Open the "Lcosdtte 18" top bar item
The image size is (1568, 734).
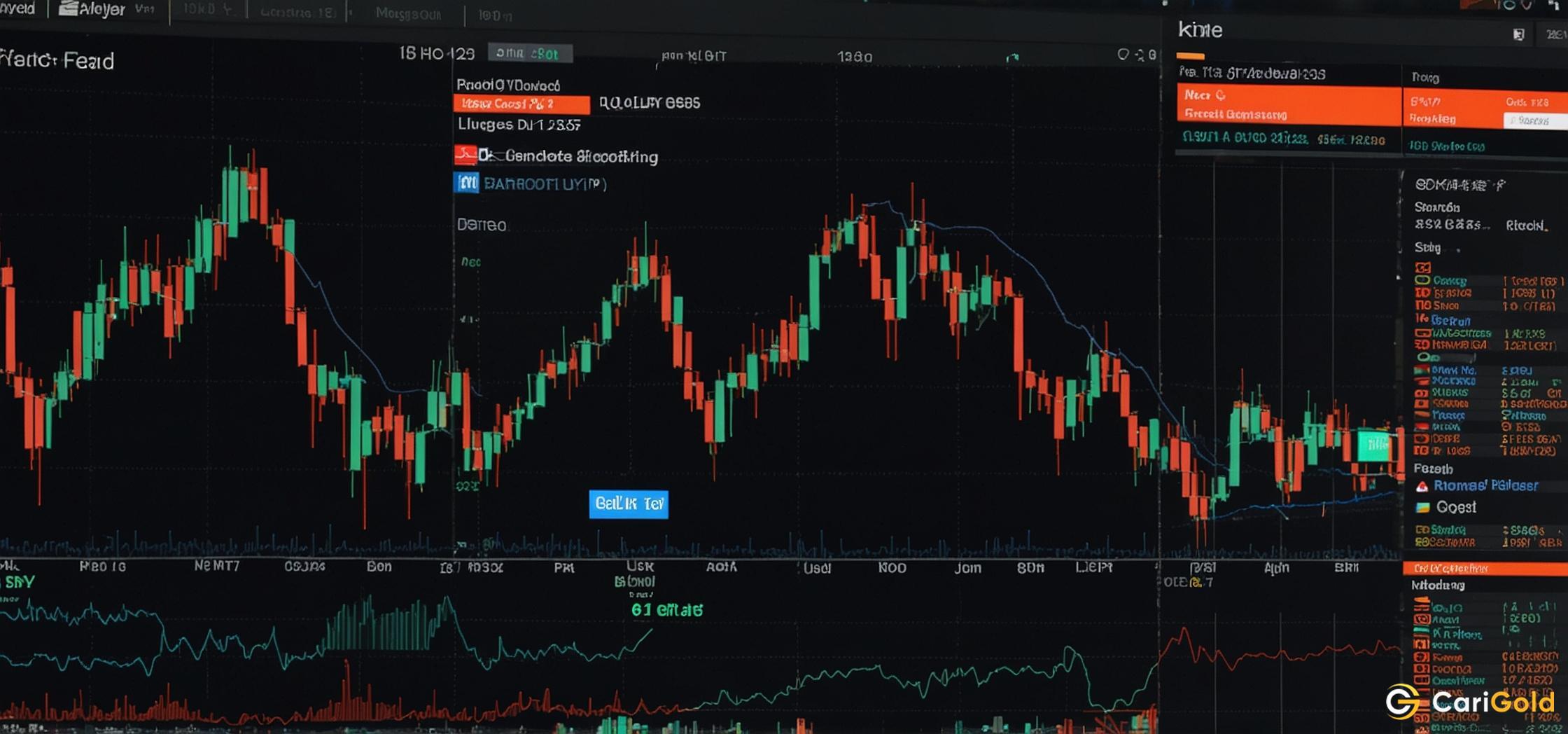point(297,13)
